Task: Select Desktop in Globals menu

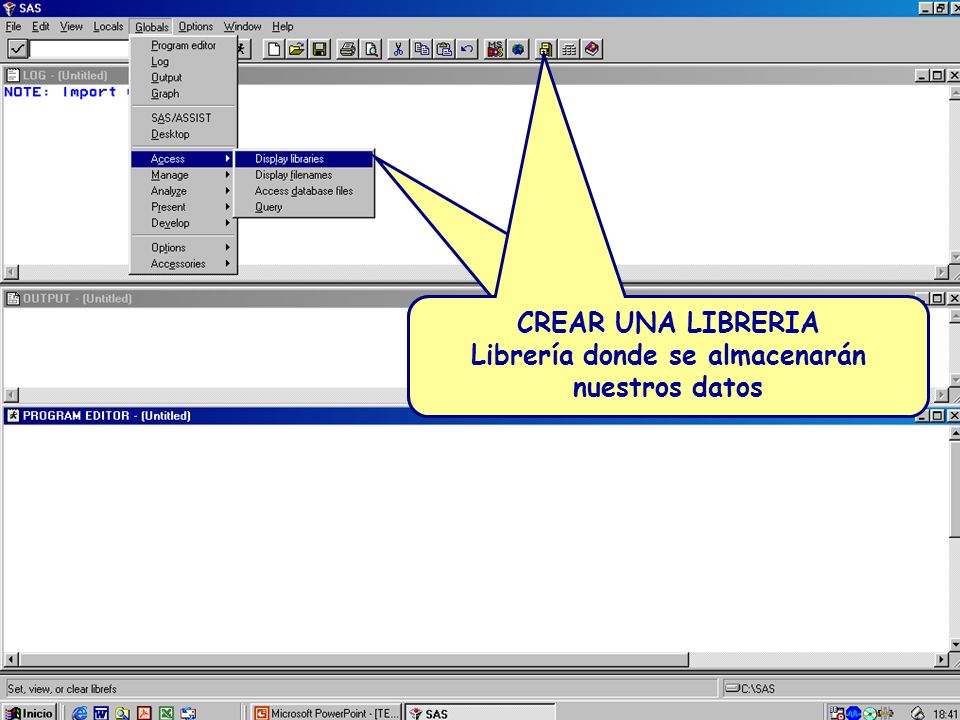Action: pos(184,134)
